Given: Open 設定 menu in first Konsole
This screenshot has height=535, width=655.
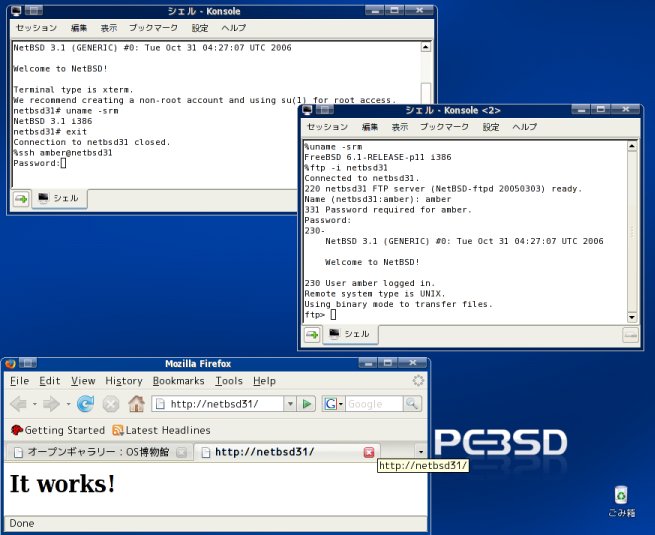Looking at the screenshot, I should click(200, 28).
